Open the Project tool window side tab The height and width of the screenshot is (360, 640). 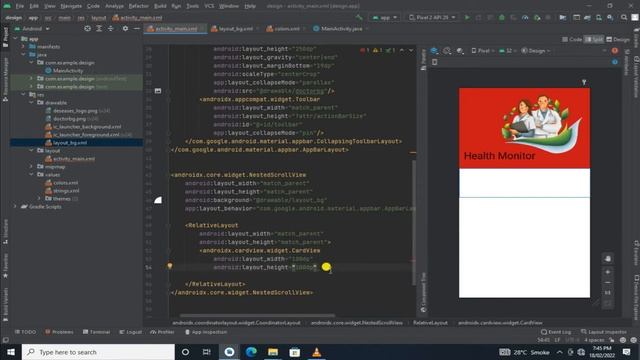tap(5, 37)
